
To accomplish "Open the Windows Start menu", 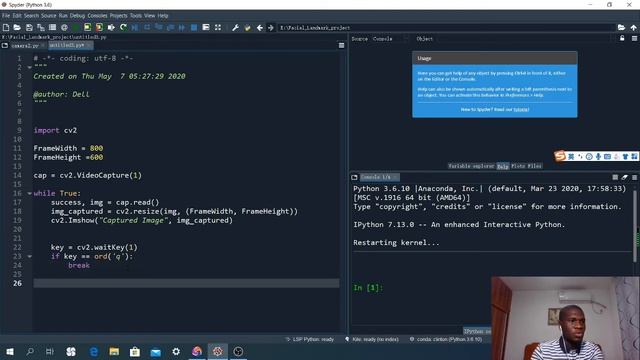I will [10, 351].
